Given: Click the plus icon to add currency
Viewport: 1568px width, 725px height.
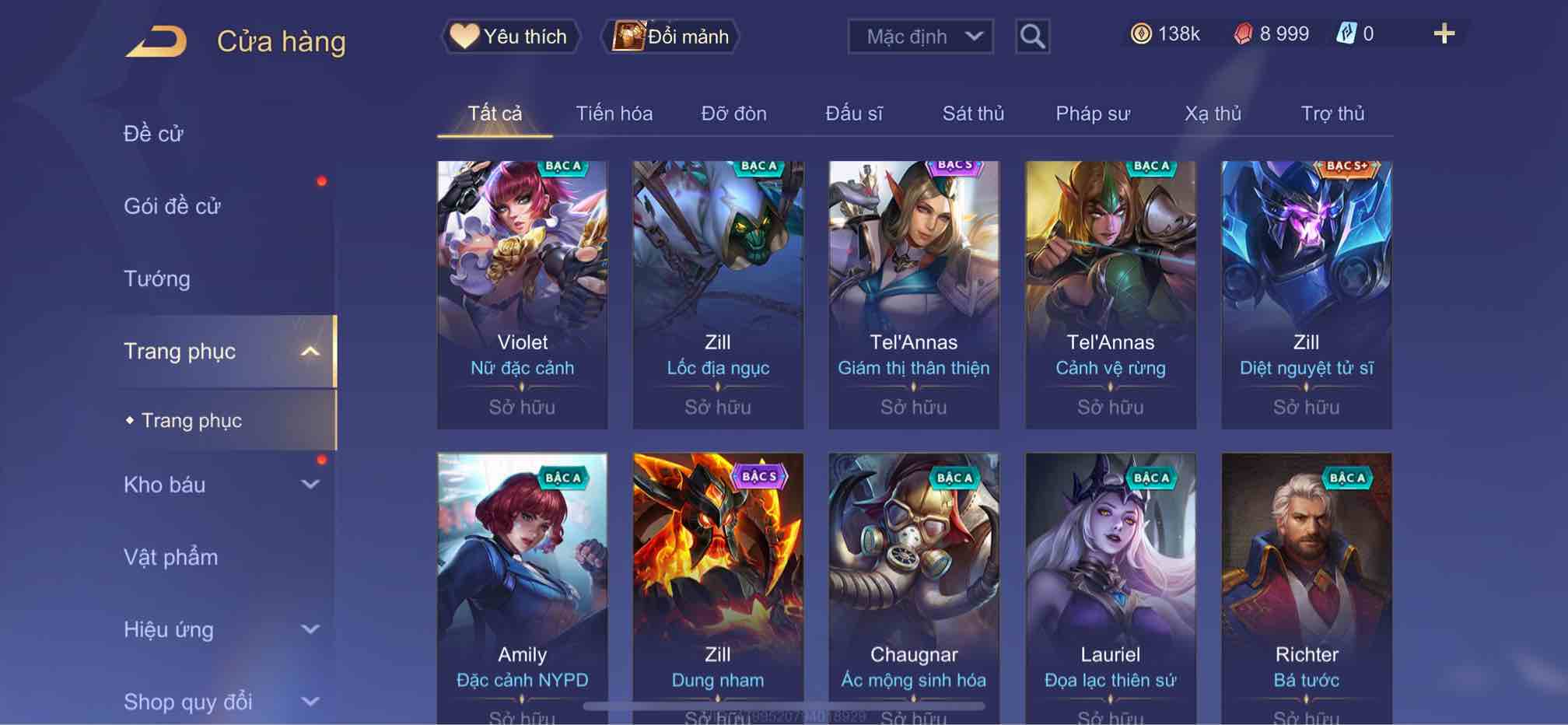Looking at the screenshot, I should 1444,33.
